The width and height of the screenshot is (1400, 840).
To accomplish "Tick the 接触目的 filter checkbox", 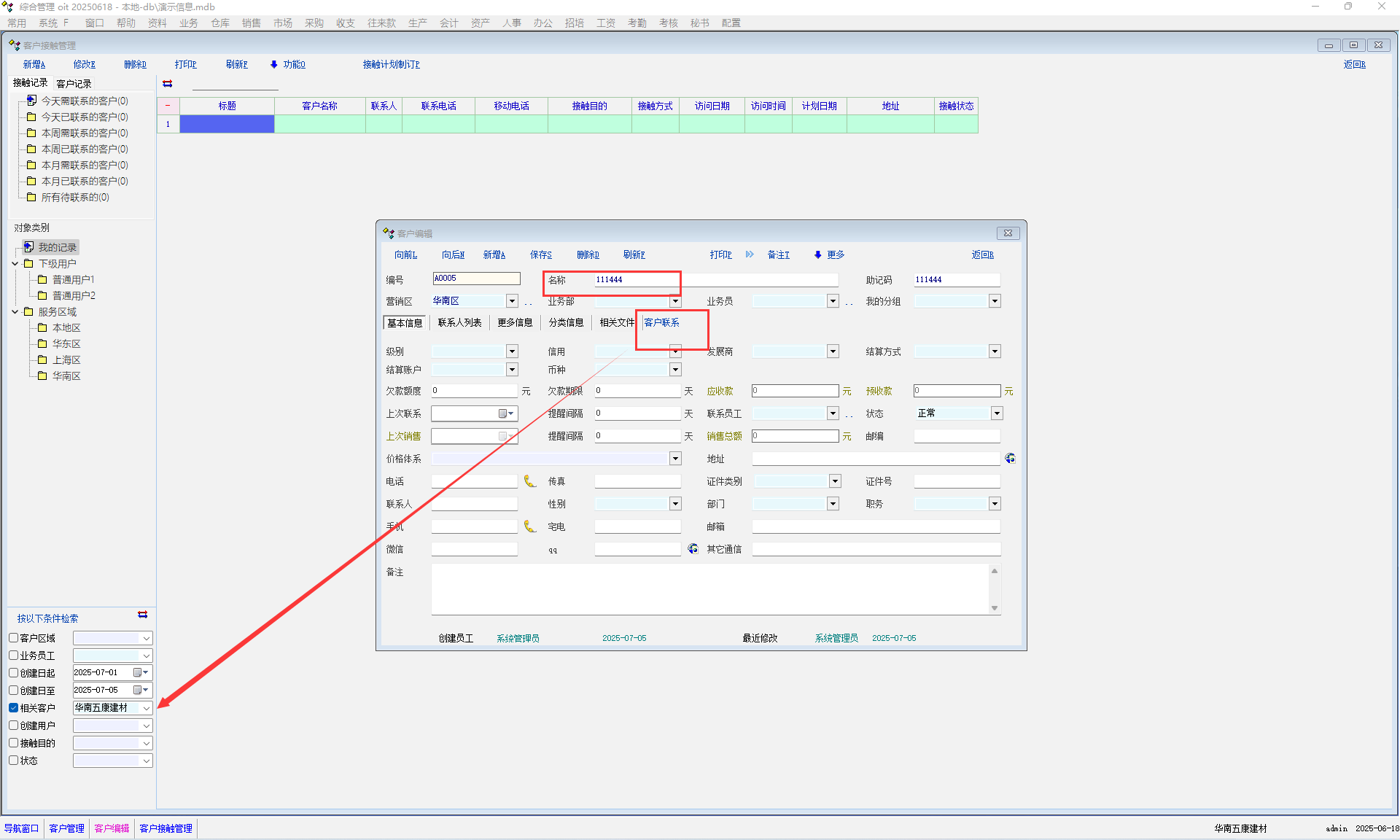I will point(13,743).
